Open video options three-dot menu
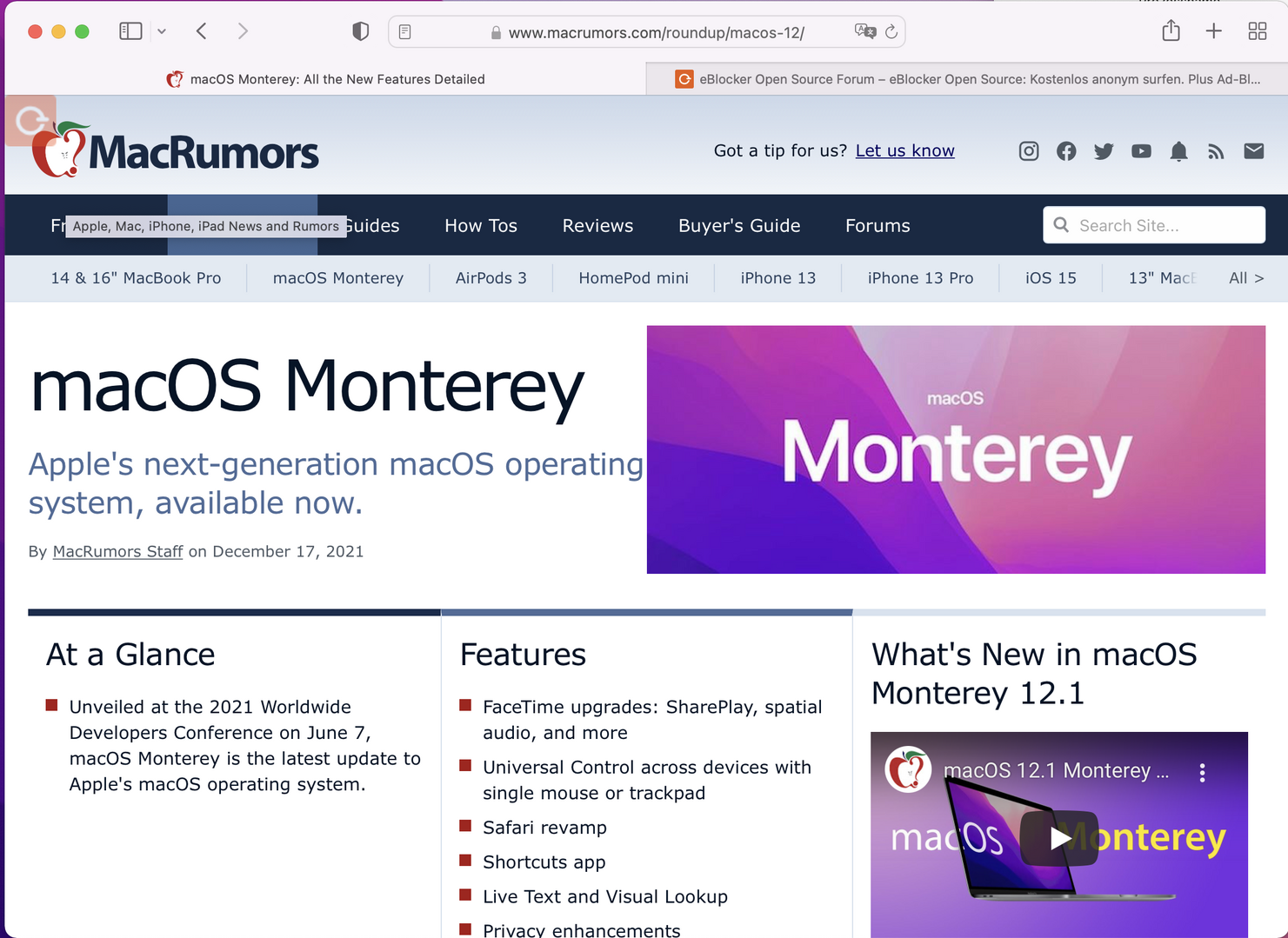 [x=1202, y=772]
